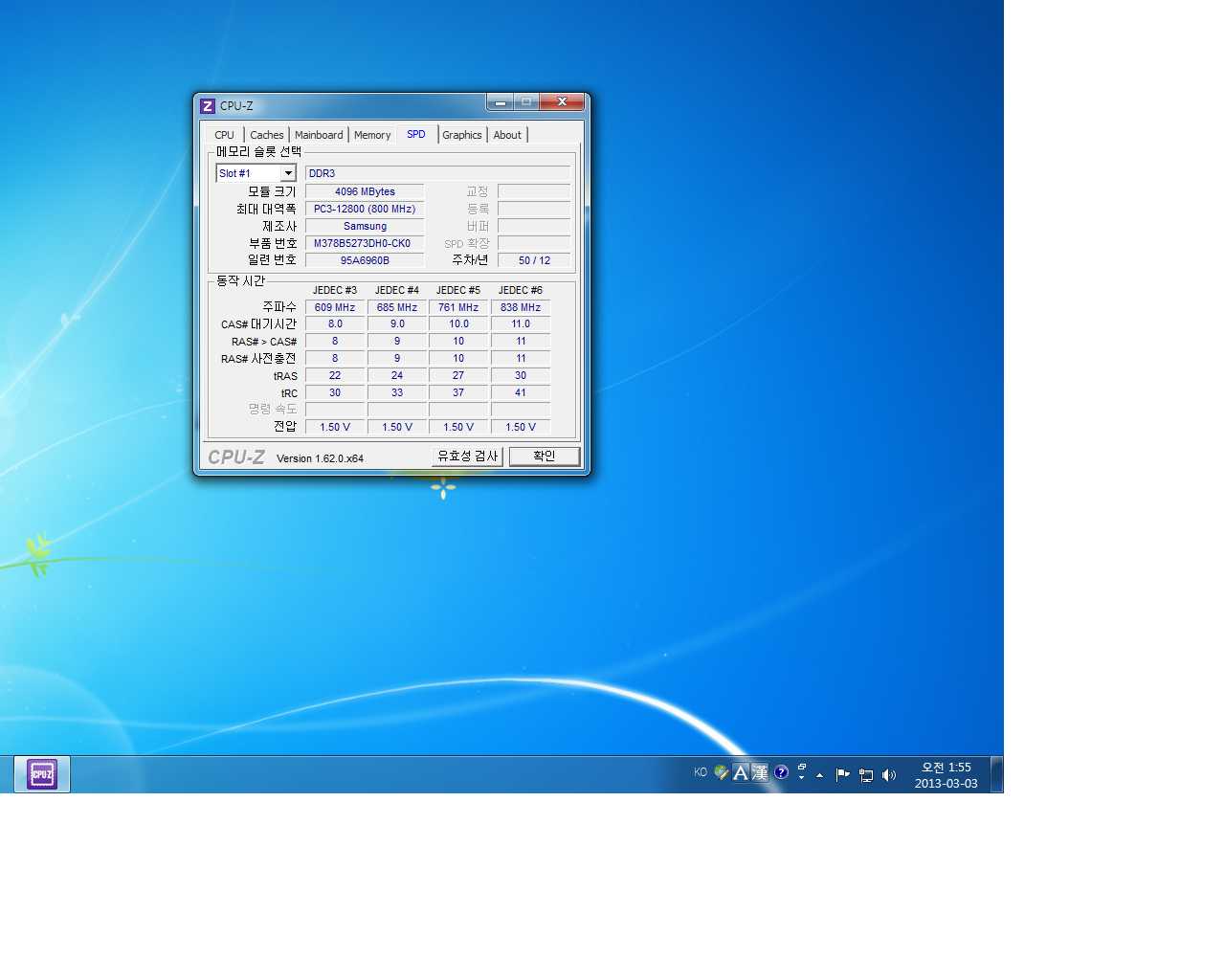Select serial number 95A6960B
This screenshot has width=1225, height=980.
[x=365, y=260]
